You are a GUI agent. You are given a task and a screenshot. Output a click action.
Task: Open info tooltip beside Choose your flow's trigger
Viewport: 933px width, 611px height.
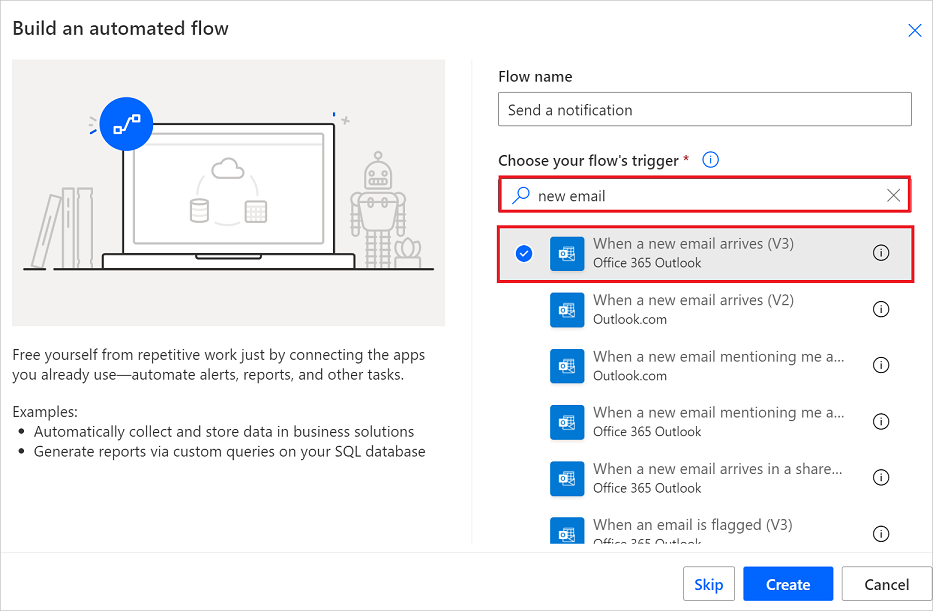coord(710,160)
